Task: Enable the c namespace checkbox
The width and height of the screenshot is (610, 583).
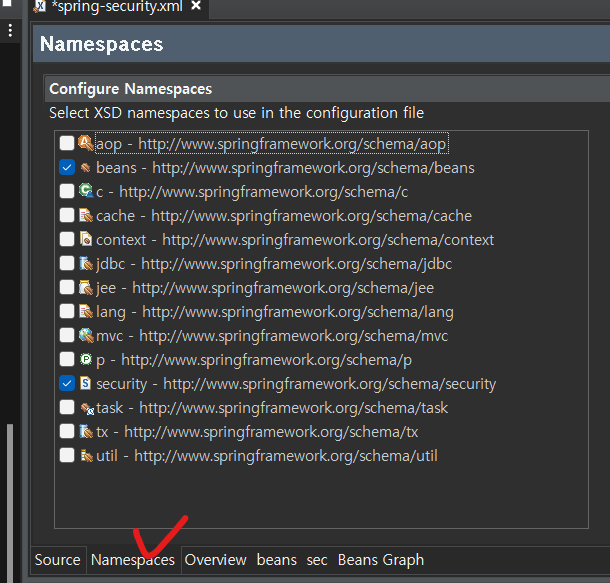Action: (x=67, y=191)
